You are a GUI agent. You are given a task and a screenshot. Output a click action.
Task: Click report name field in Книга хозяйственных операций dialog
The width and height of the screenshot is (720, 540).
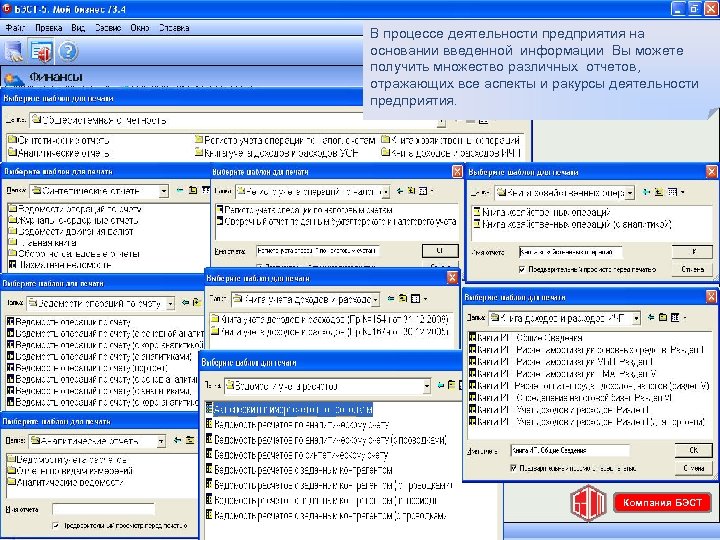570,252
